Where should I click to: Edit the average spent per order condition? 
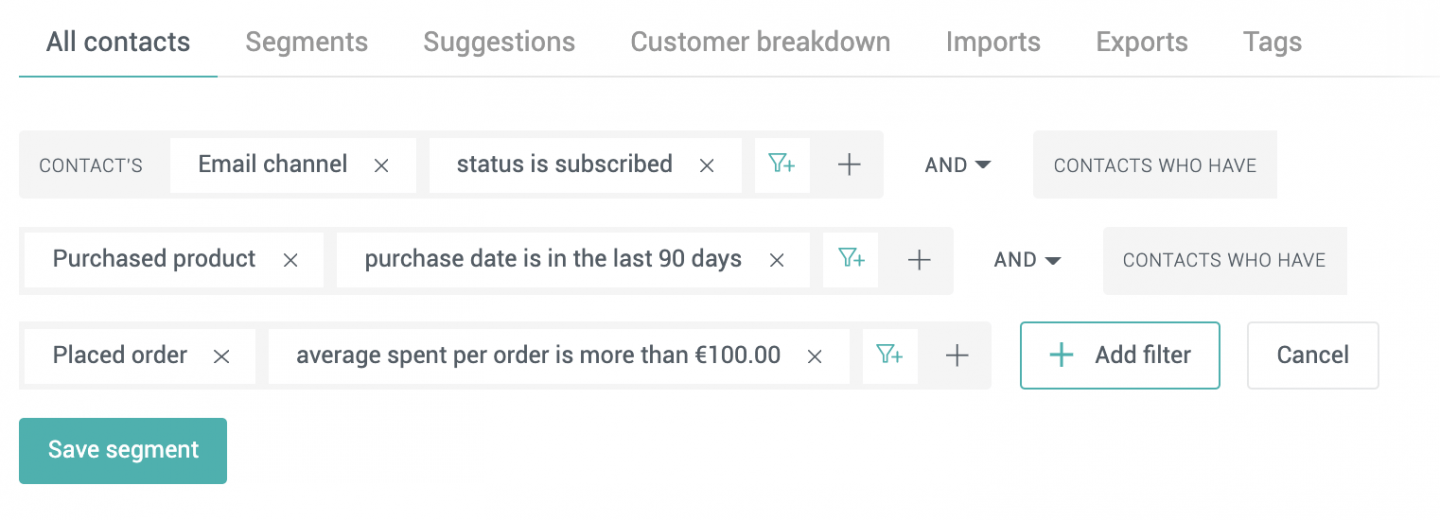[x=538, y=355]
